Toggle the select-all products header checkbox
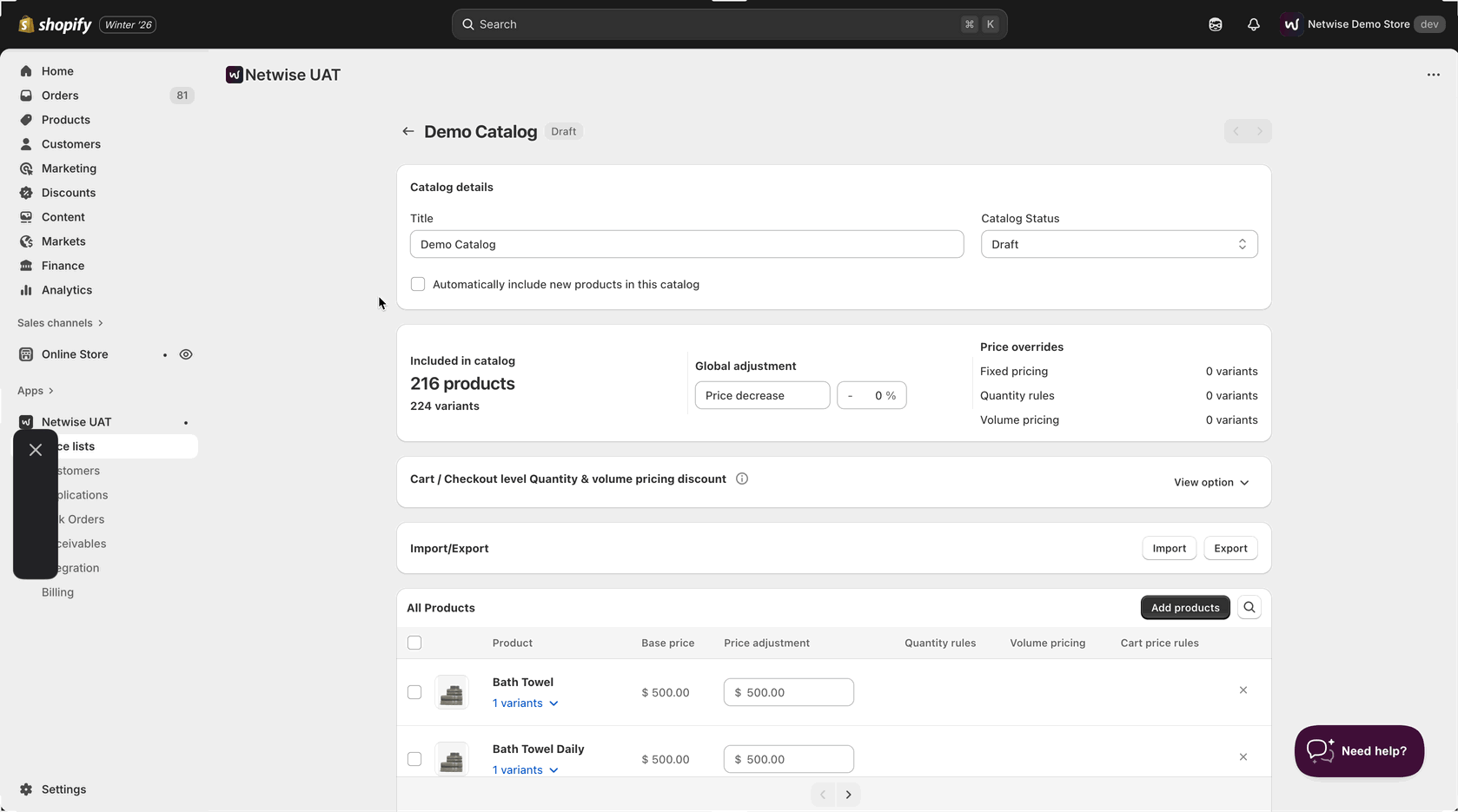 point(414,643)
